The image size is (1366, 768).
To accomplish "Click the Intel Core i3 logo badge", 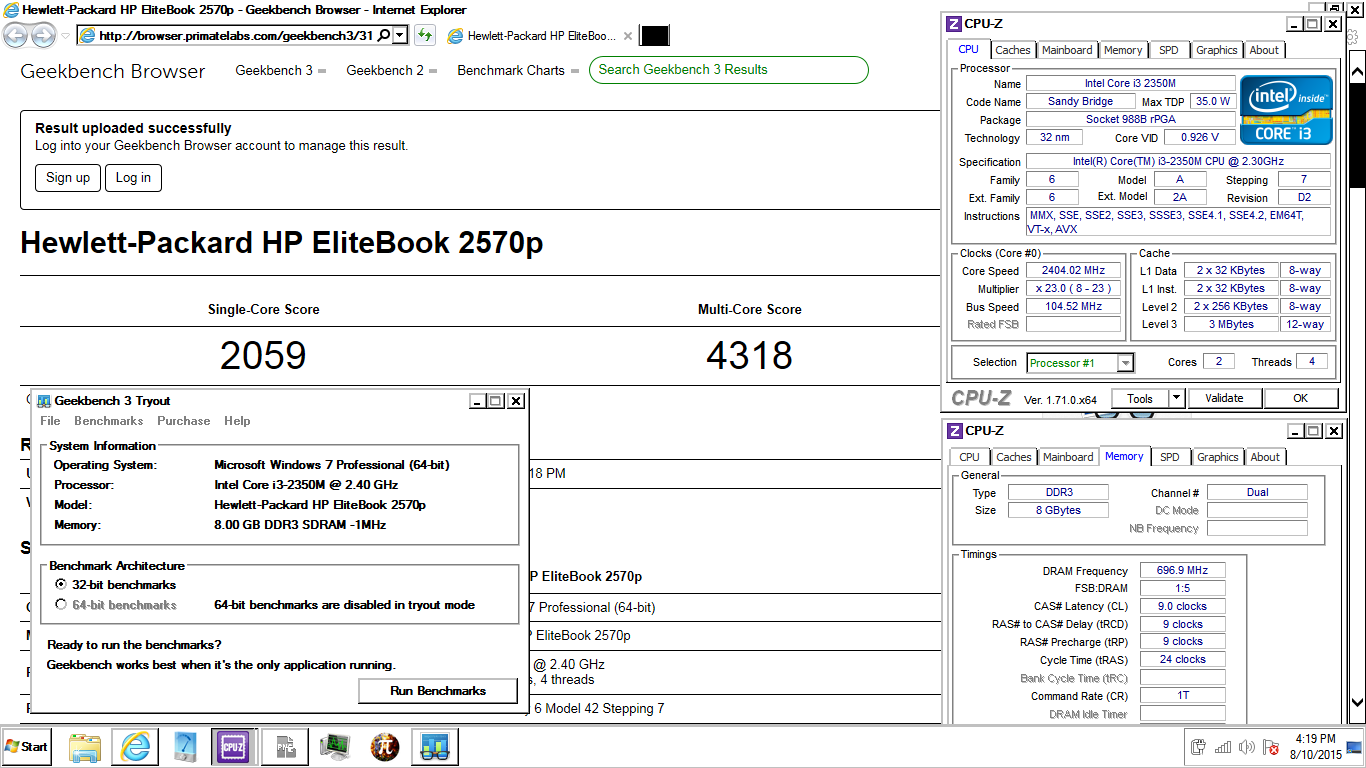I will [x=1286, y=110].
